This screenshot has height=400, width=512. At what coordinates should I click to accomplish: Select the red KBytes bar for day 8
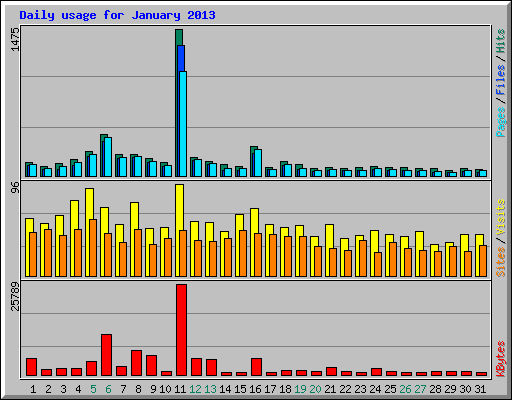[137, 363]
